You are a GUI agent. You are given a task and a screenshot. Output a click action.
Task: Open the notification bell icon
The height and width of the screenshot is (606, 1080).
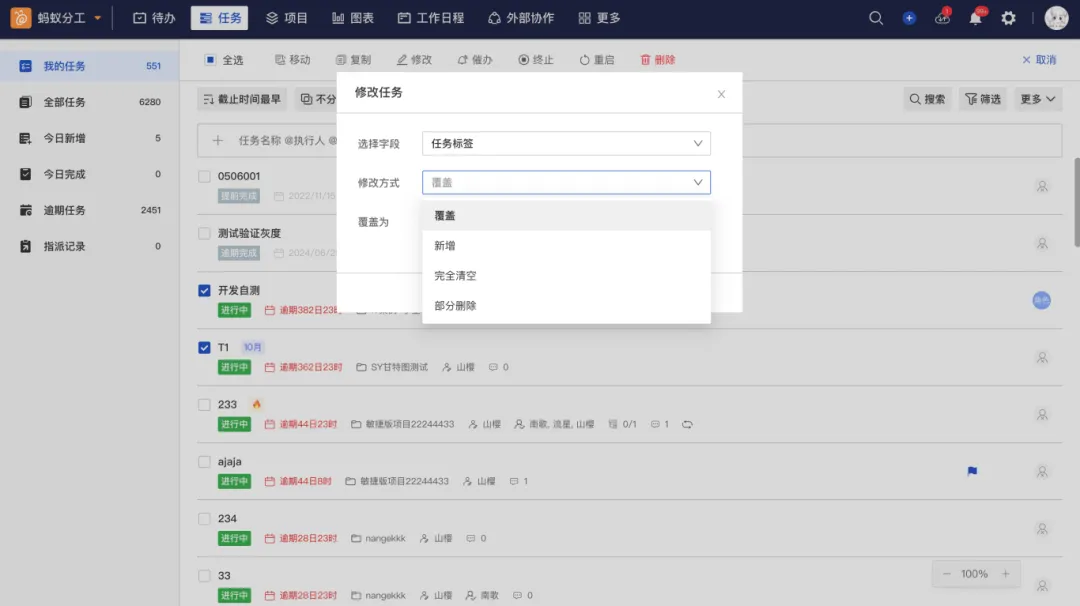point(975,18)
